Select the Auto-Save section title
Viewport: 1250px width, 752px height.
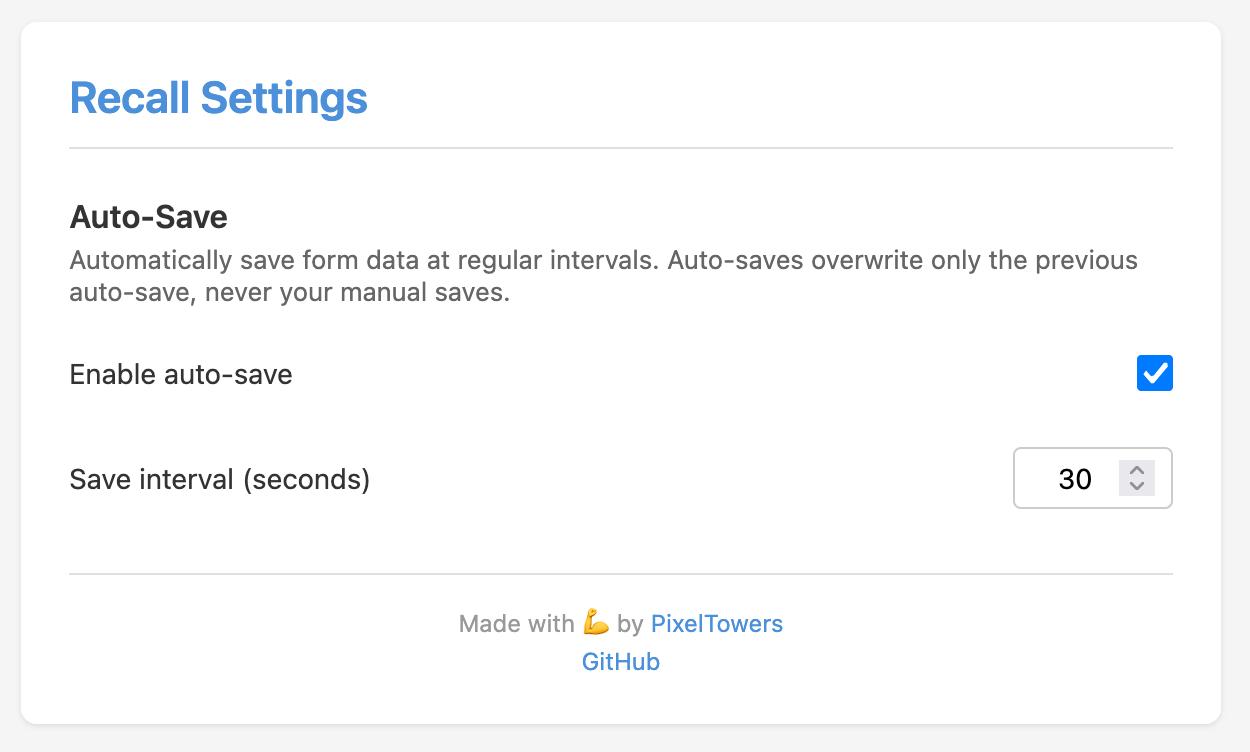tap(148, 216)
